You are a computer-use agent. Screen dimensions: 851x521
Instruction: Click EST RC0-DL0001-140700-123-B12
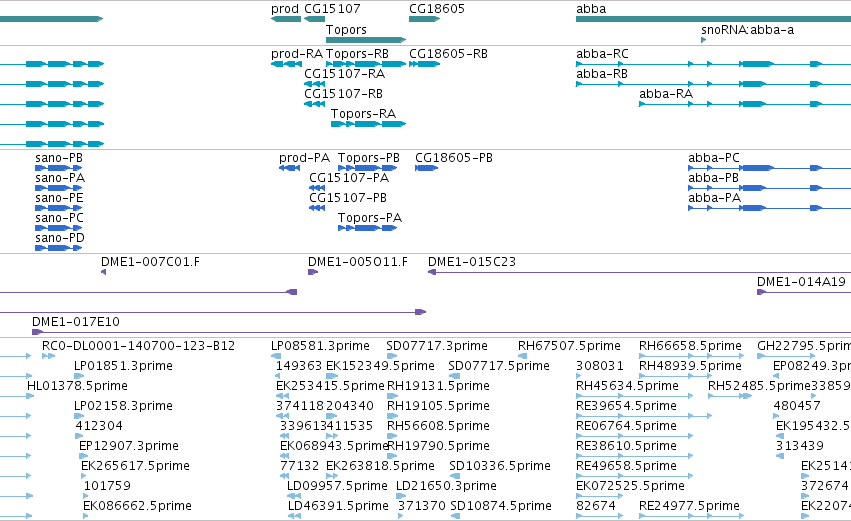pyautogui.click(x=48, y=357)
